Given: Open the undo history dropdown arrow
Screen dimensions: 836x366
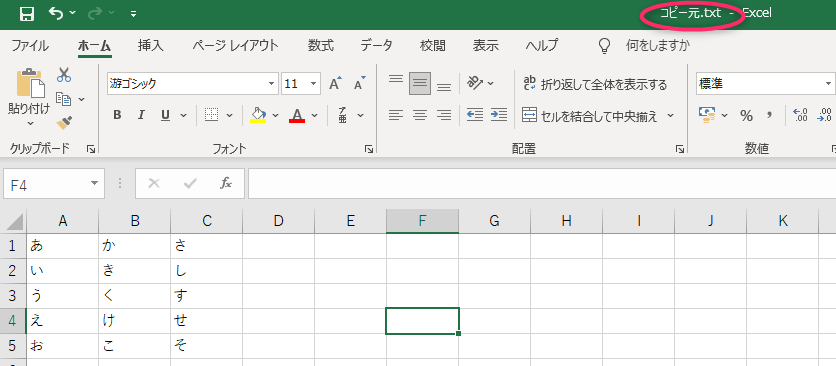Looking at the screenshot, I should pos(73,13).
